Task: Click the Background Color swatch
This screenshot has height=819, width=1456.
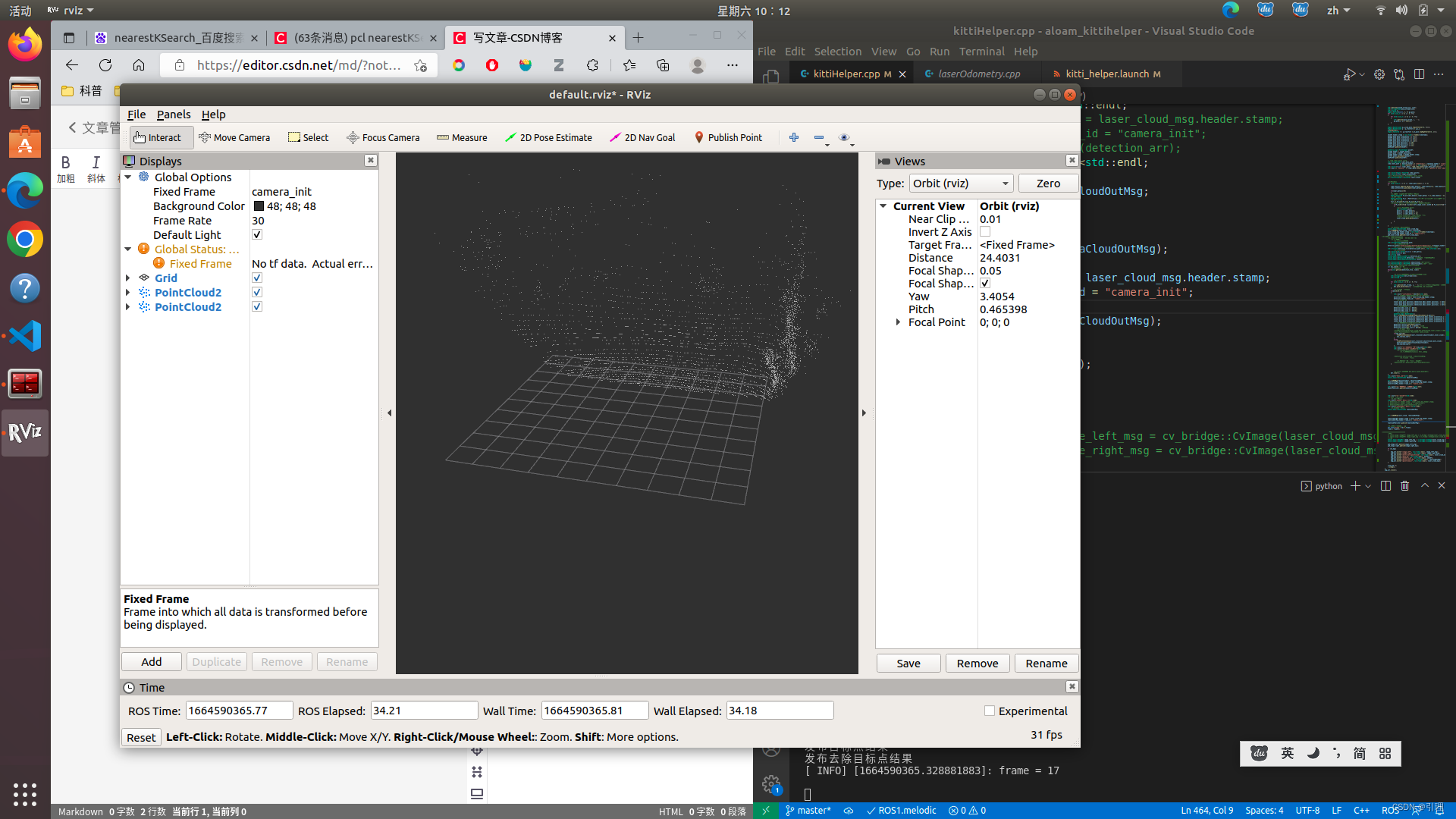Action: [x=259, y=206]
